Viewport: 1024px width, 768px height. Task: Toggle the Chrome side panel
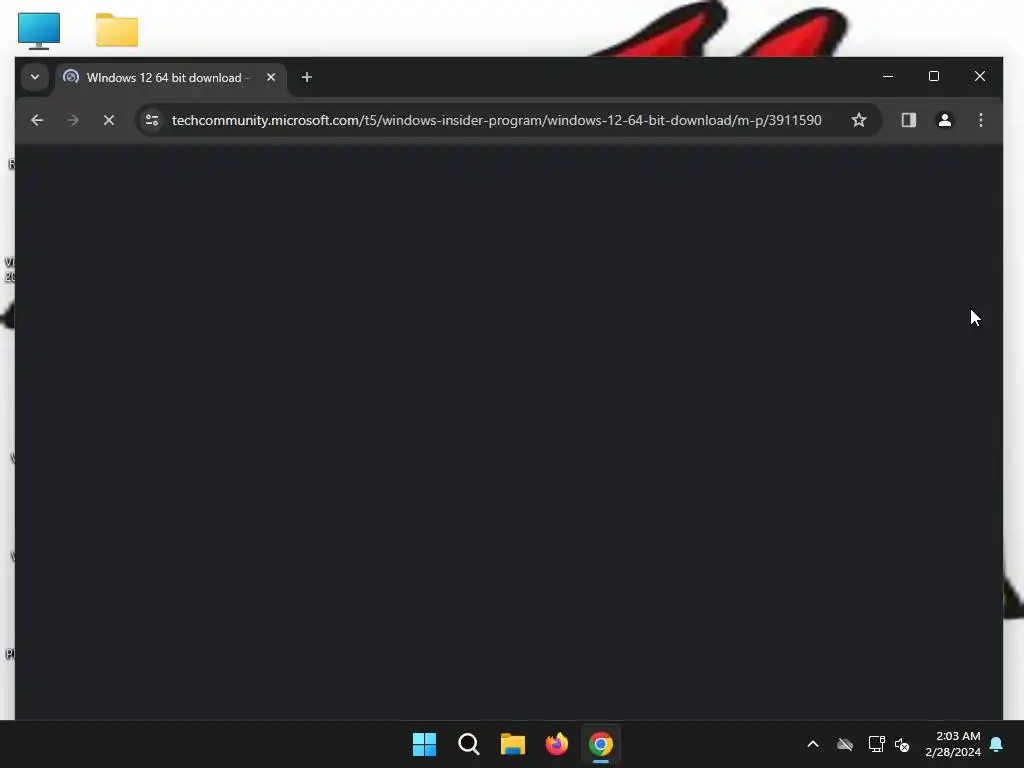908,120
